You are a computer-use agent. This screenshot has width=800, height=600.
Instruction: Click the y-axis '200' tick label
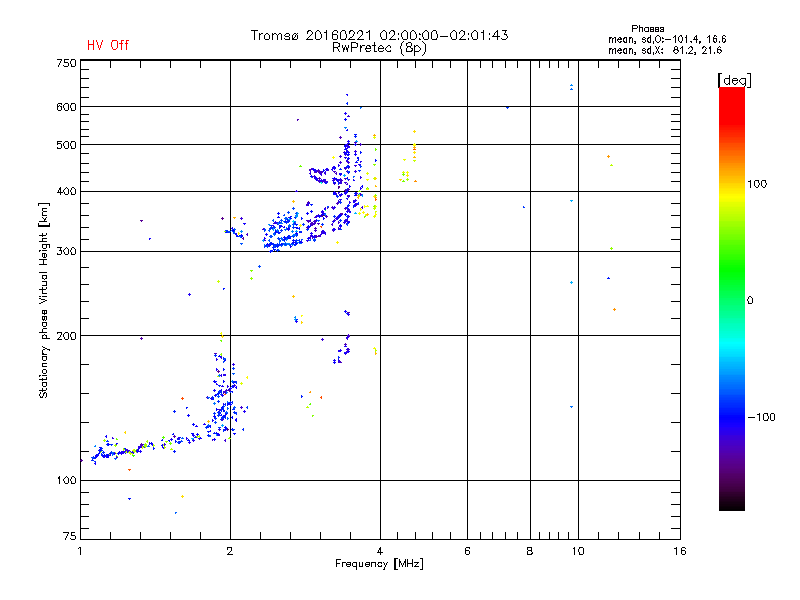click(66, 336)
